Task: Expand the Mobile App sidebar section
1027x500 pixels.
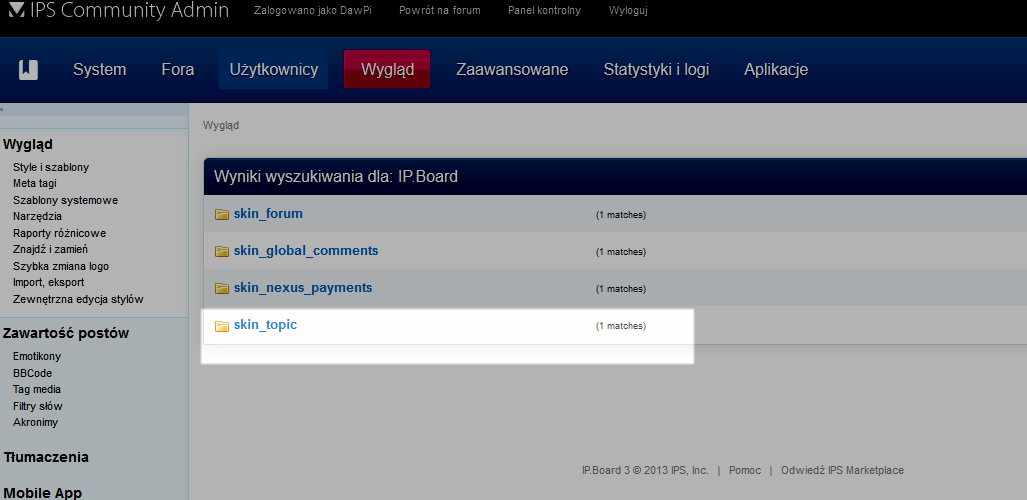Action: pyautogui.click(x=43, y=493)
